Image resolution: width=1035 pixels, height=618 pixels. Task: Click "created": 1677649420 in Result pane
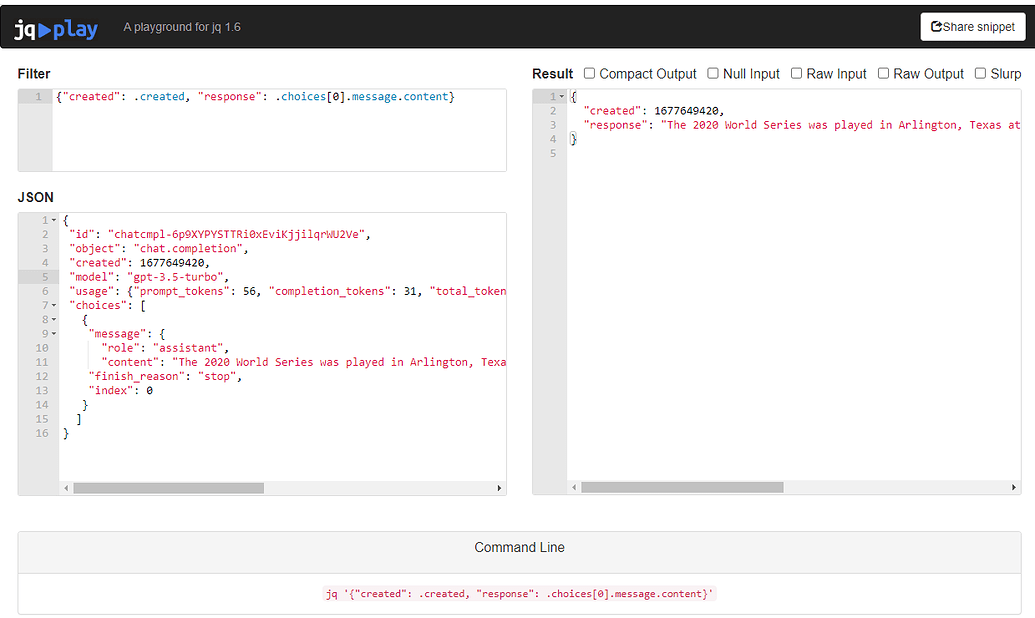click(653, 111)
